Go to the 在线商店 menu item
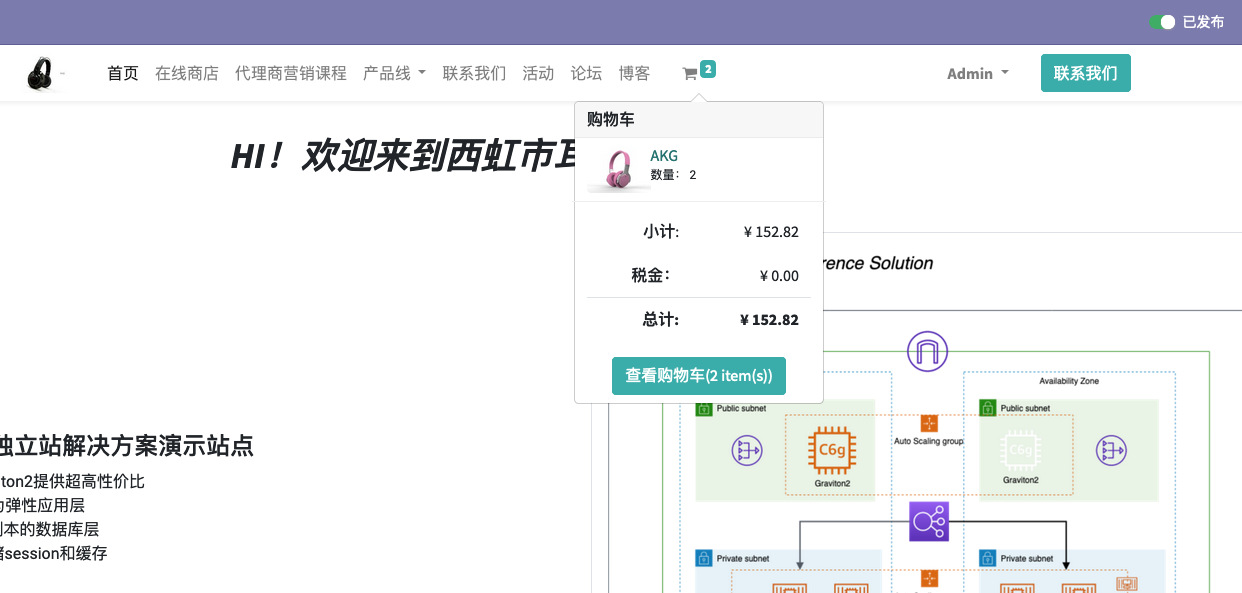This screenshot has height=593, width=1242. point(186,74)
